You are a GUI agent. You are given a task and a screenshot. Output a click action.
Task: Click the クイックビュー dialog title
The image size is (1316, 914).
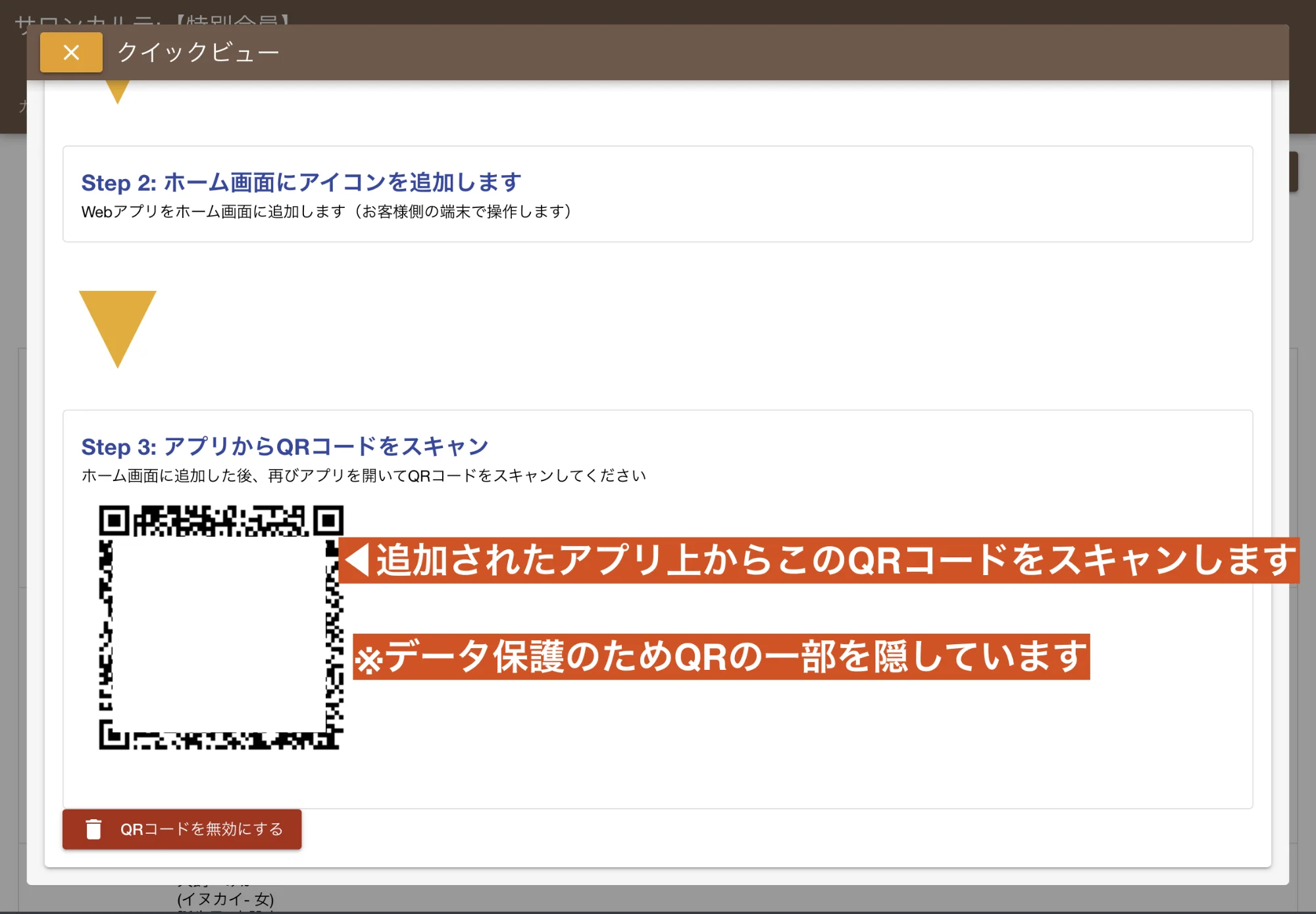199,52
